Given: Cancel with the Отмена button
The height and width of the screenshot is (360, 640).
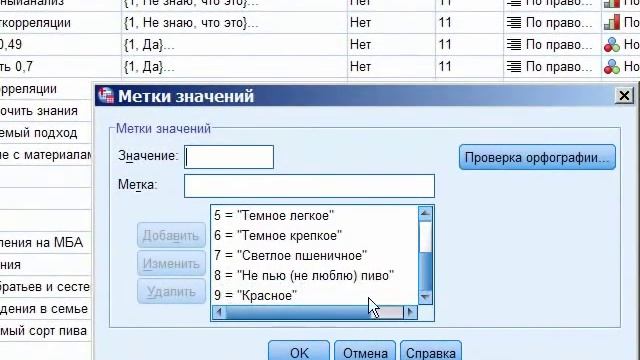Looking at the screenshot, I should point(365,352).
